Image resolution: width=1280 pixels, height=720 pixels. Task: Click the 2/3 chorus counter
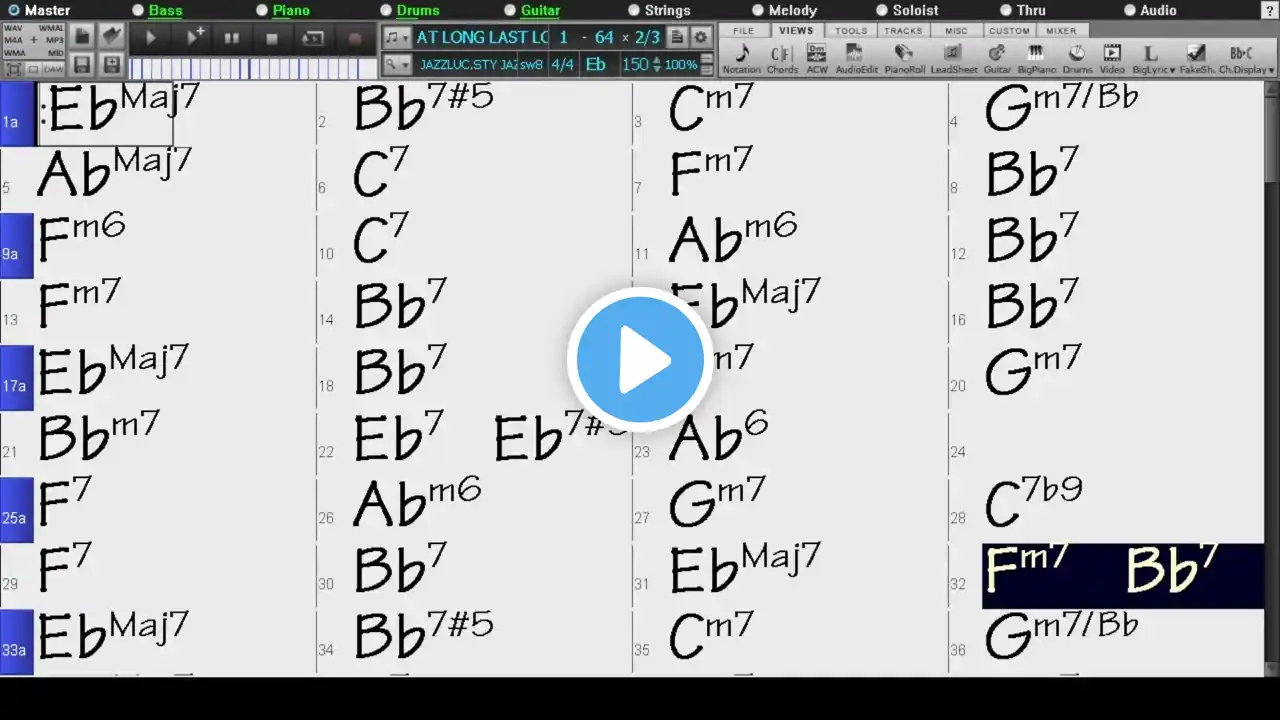[648, 37]
